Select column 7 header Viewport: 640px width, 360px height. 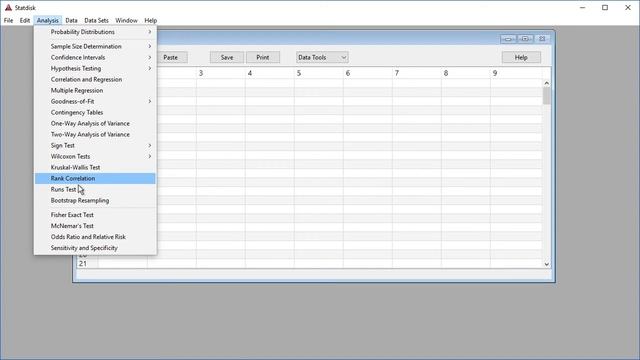point(416,73)
